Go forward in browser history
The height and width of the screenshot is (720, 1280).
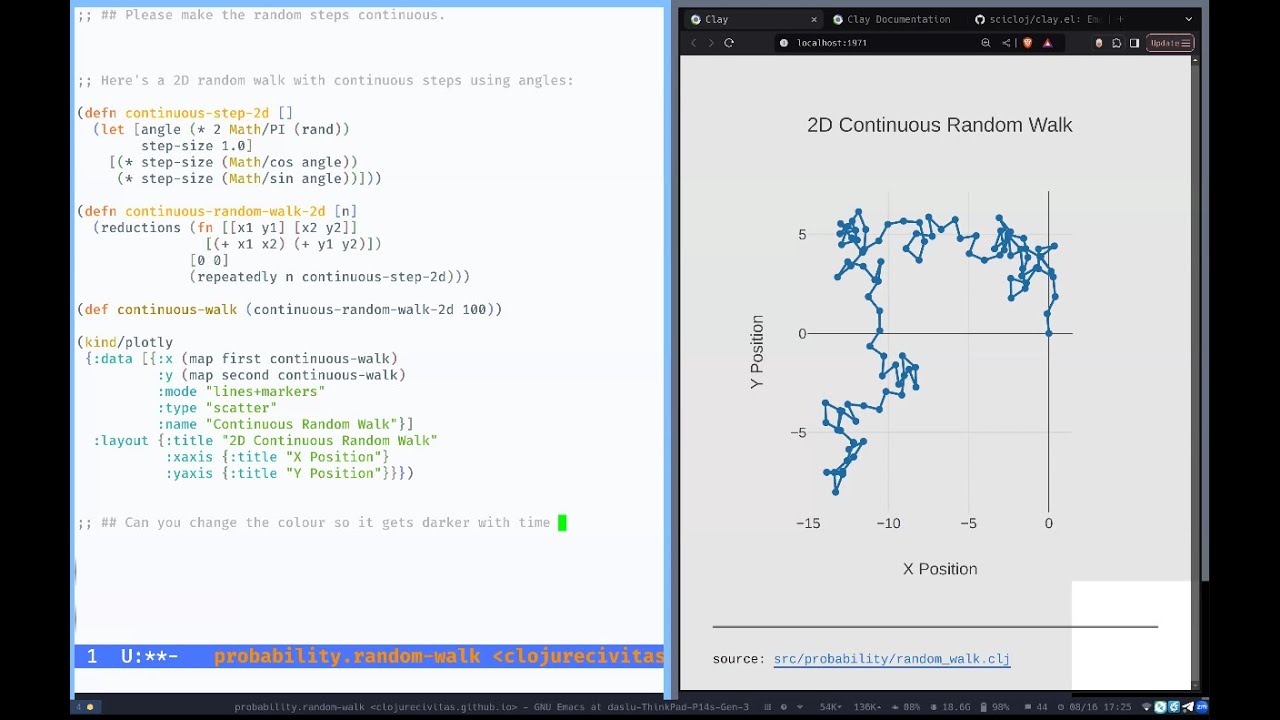(711, 43)
